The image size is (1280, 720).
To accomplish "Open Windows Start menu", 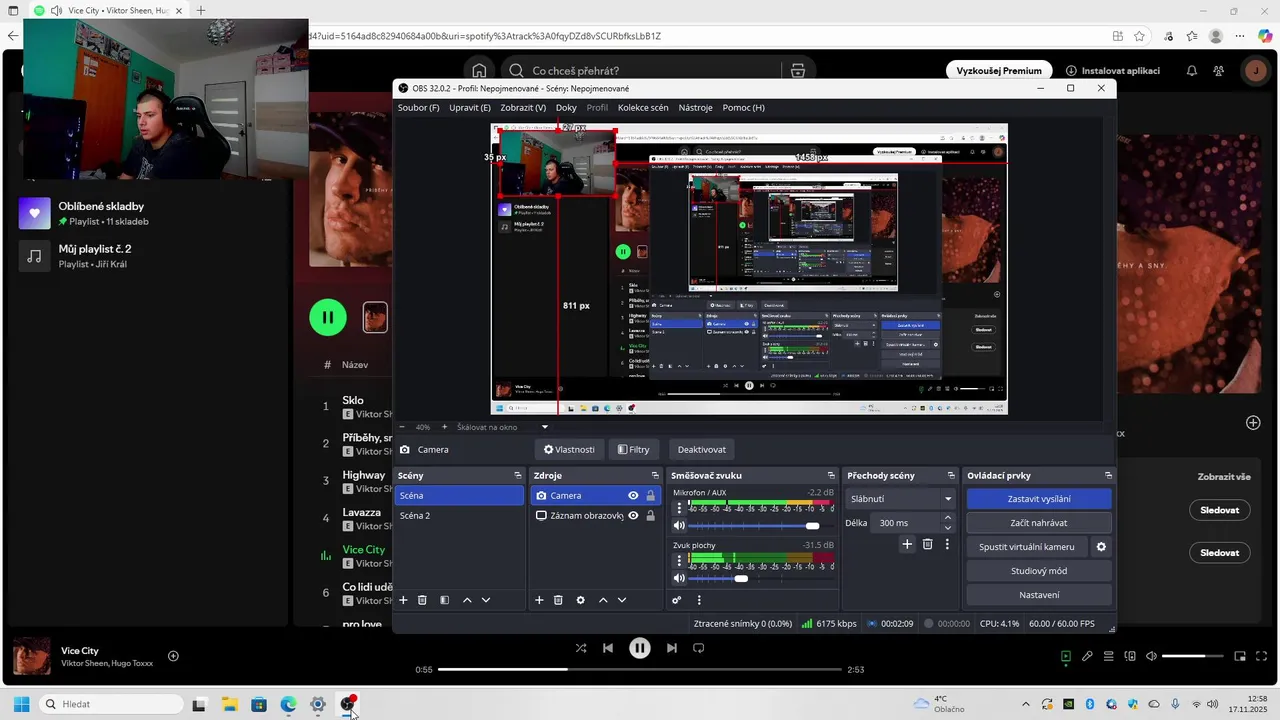I will (x=21, y=704).
